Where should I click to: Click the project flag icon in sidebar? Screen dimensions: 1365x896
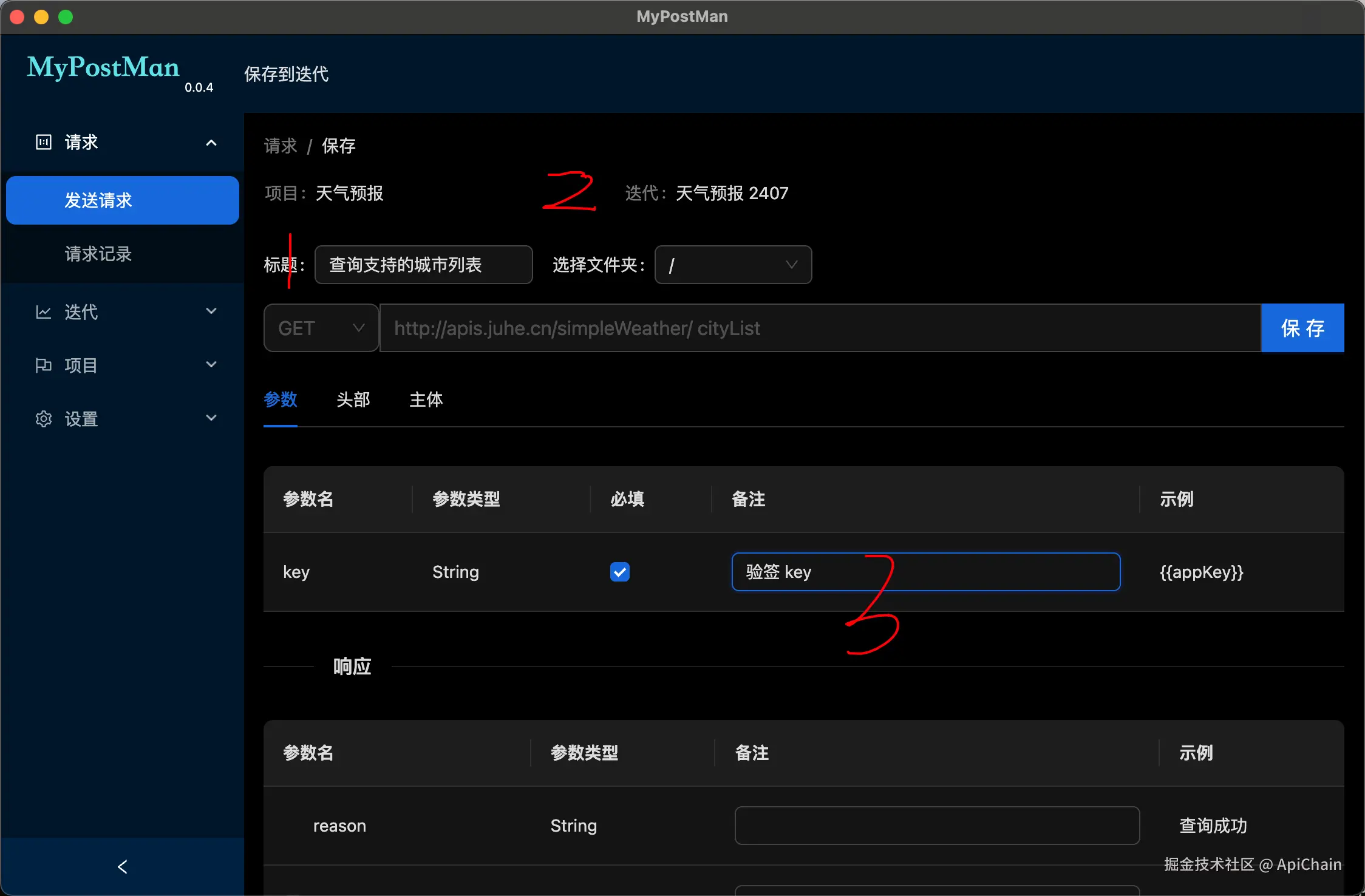click(x=44, y=365)
